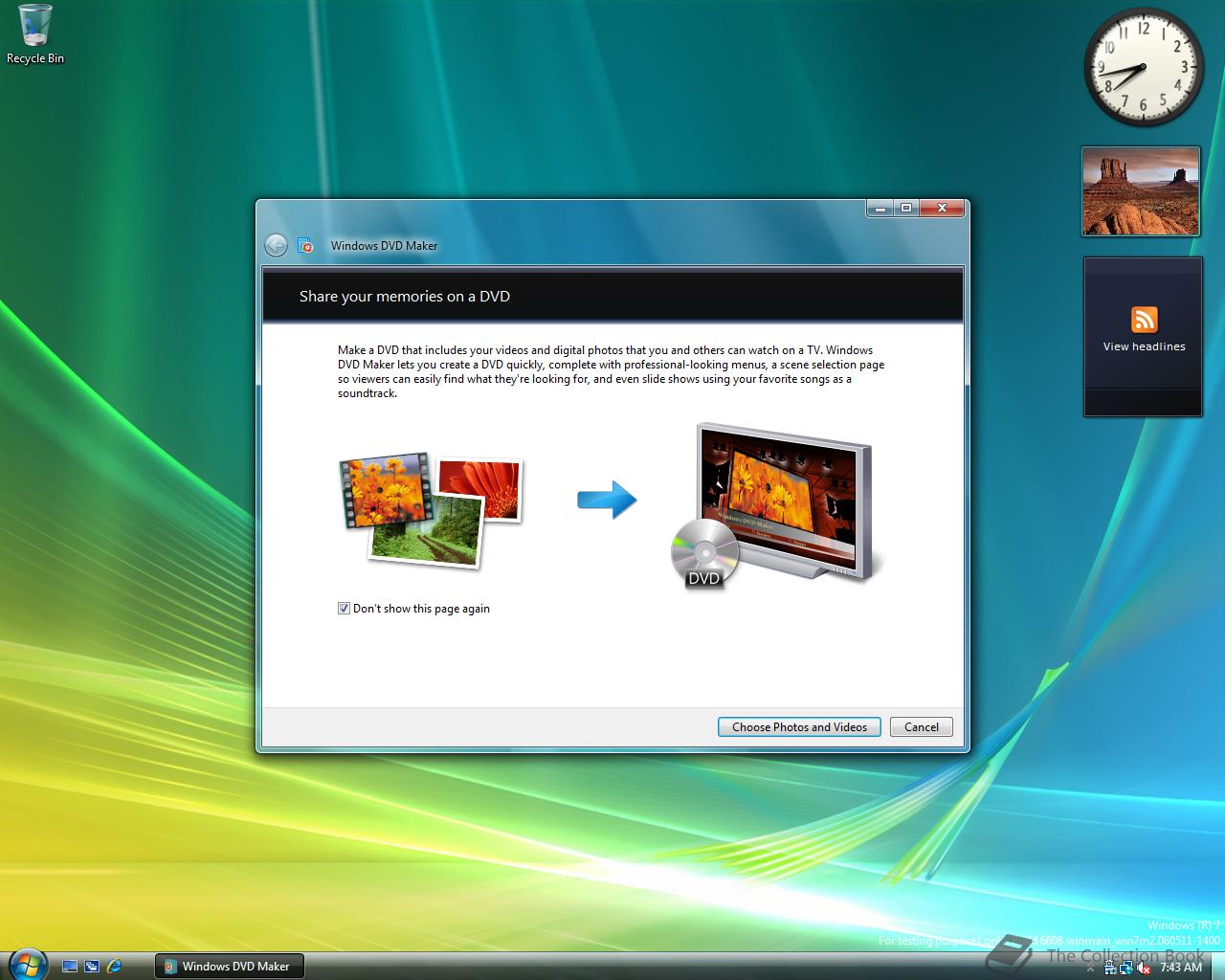Click the Windows DVD Maker title icon

tap(305, 245)
